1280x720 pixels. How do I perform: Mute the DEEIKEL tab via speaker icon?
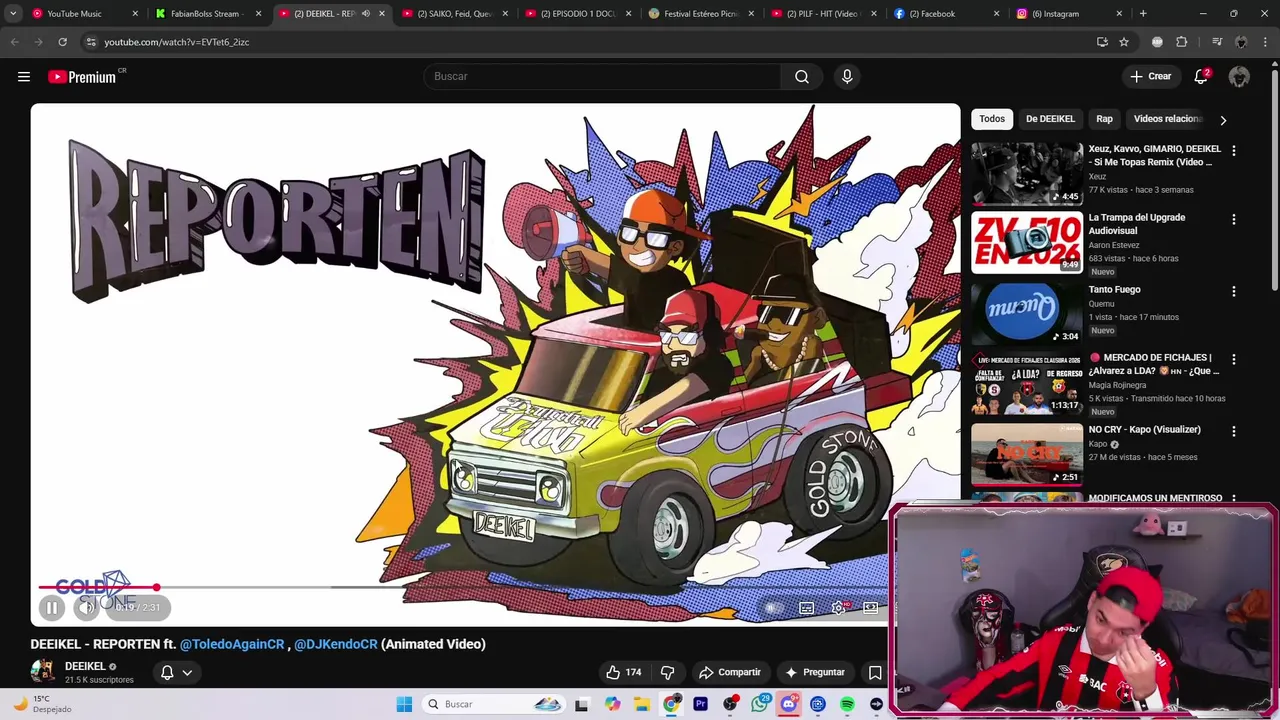coord(365,14)
